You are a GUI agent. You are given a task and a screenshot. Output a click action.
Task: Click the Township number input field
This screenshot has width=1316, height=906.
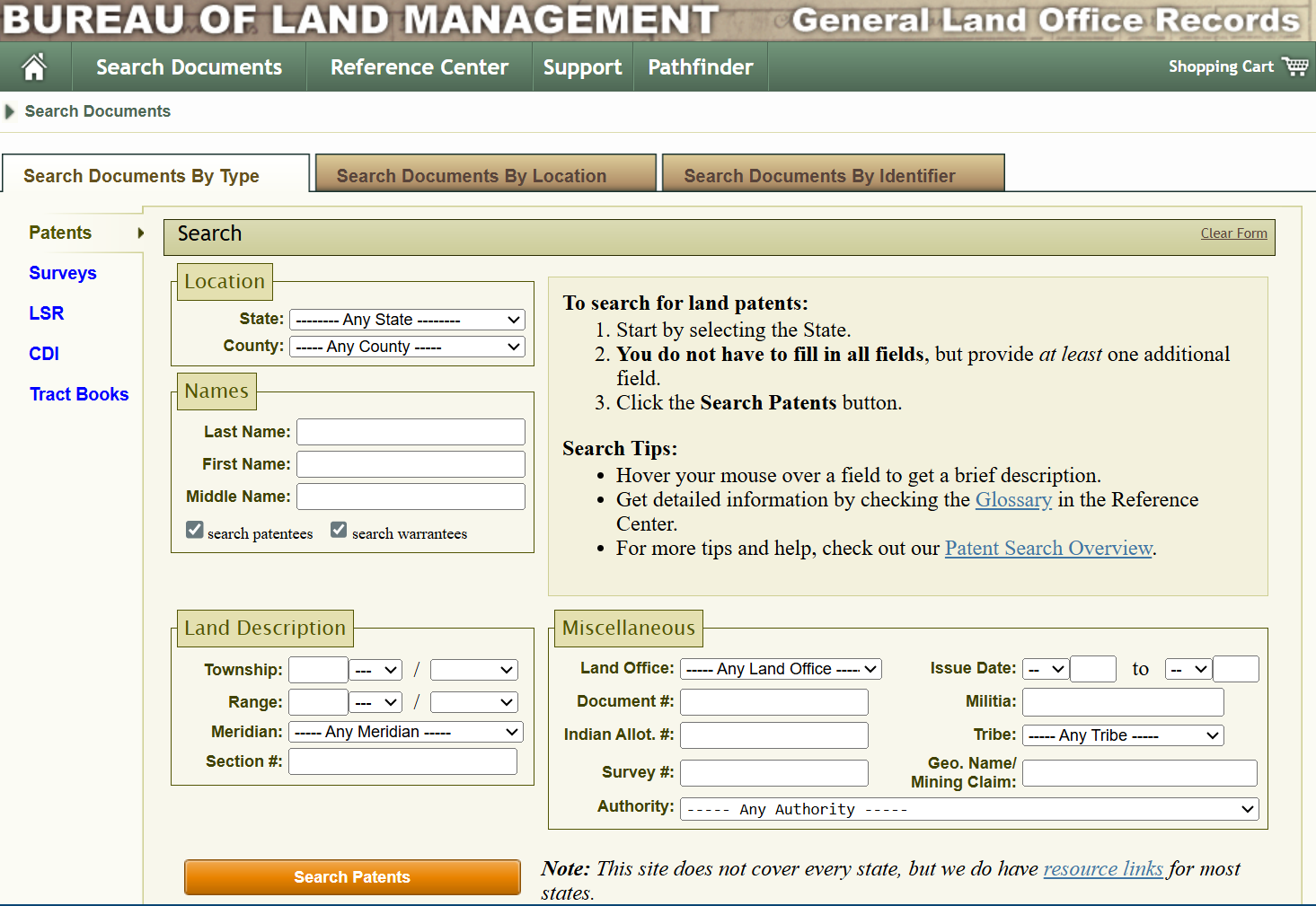(x=318, y=670)
